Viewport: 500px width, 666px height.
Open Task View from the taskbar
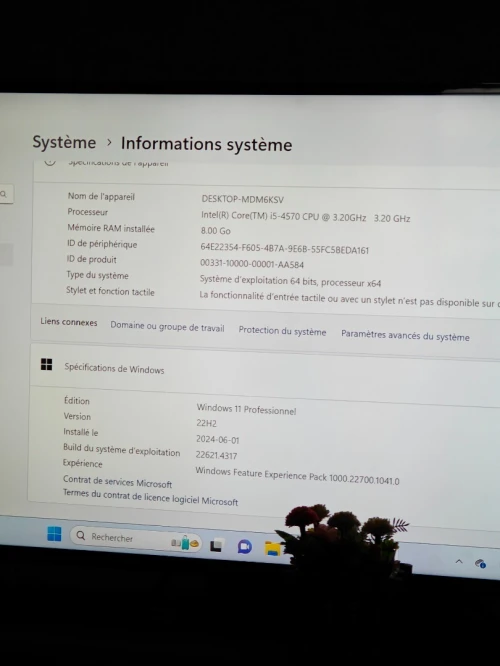pos(217,545)
